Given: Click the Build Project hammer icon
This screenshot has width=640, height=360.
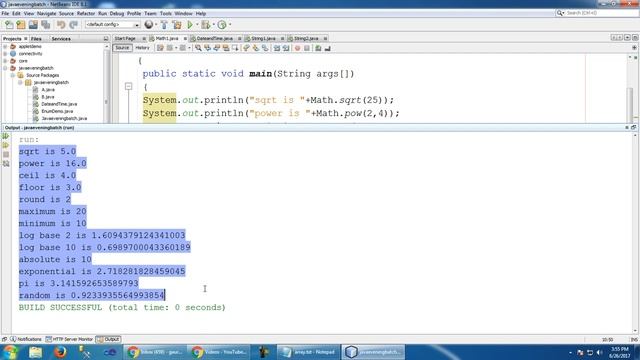Looking at the screenshot, I should [164, 25].
